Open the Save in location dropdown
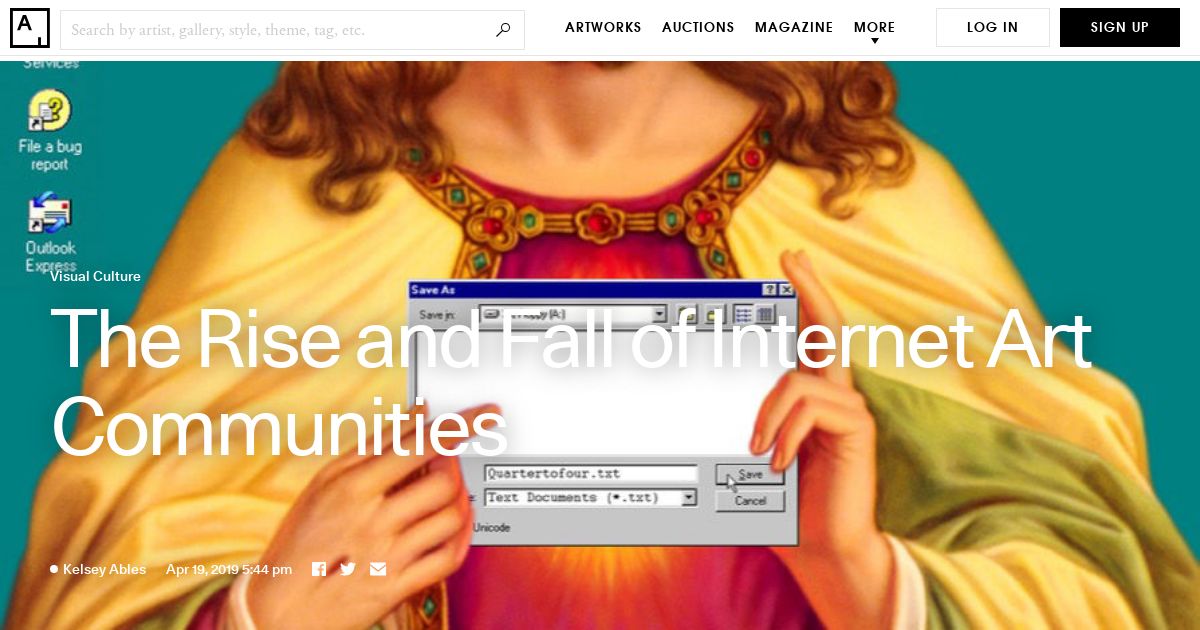The height and width of the screenshot is (630, 1200). pyautogui.click(x=659, y=314)
